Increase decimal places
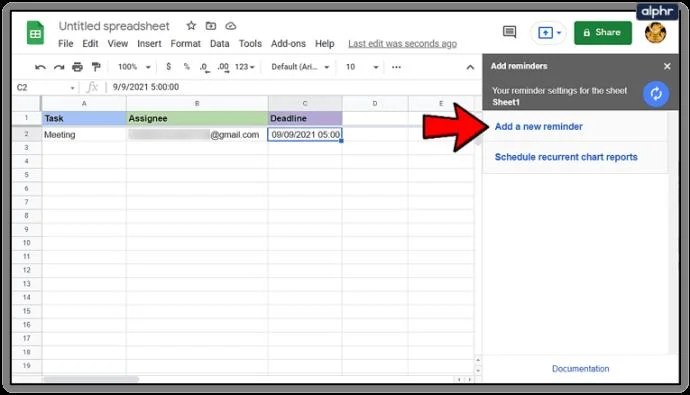The image size is (690, 395). [x=223, y=67]
